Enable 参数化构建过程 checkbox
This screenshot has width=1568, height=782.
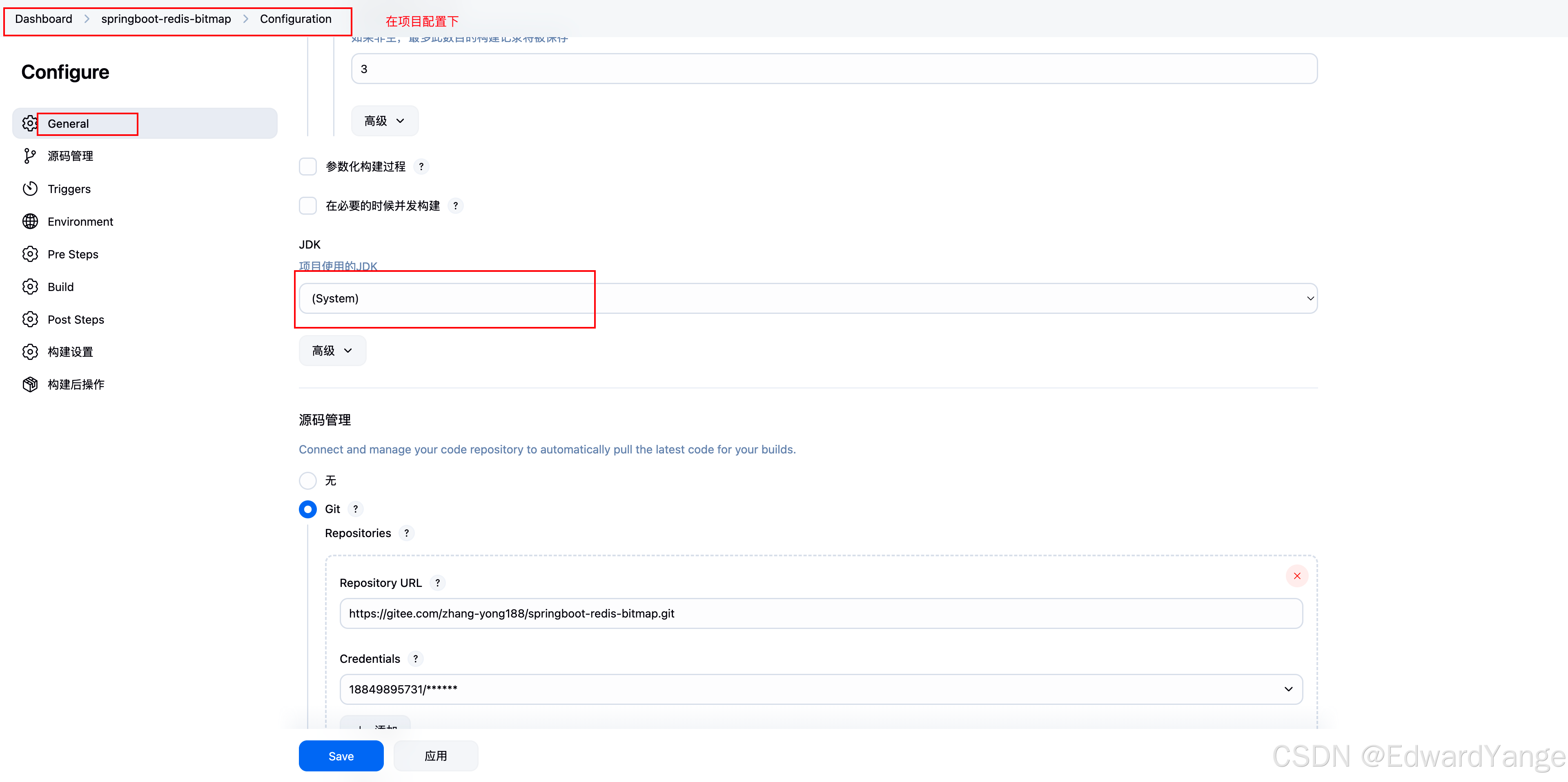click(x=308, y=166)
